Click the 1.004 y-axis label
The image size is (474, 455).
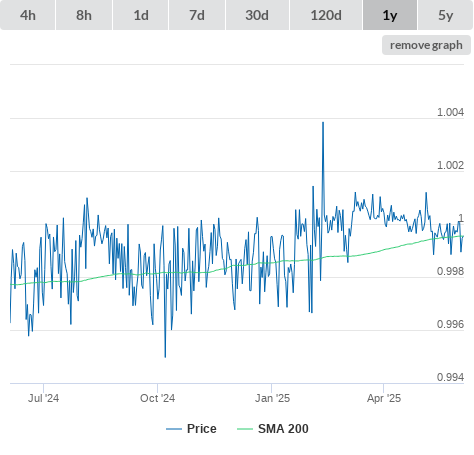[450, 112]
